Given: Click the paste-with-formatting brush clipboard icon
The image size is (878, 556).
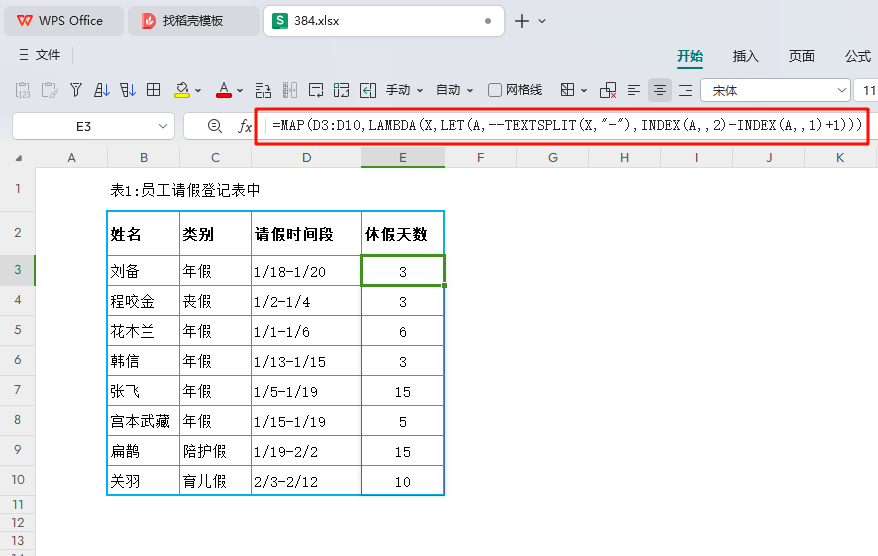Looking at the screenshot, I should (x=49, y=90).
